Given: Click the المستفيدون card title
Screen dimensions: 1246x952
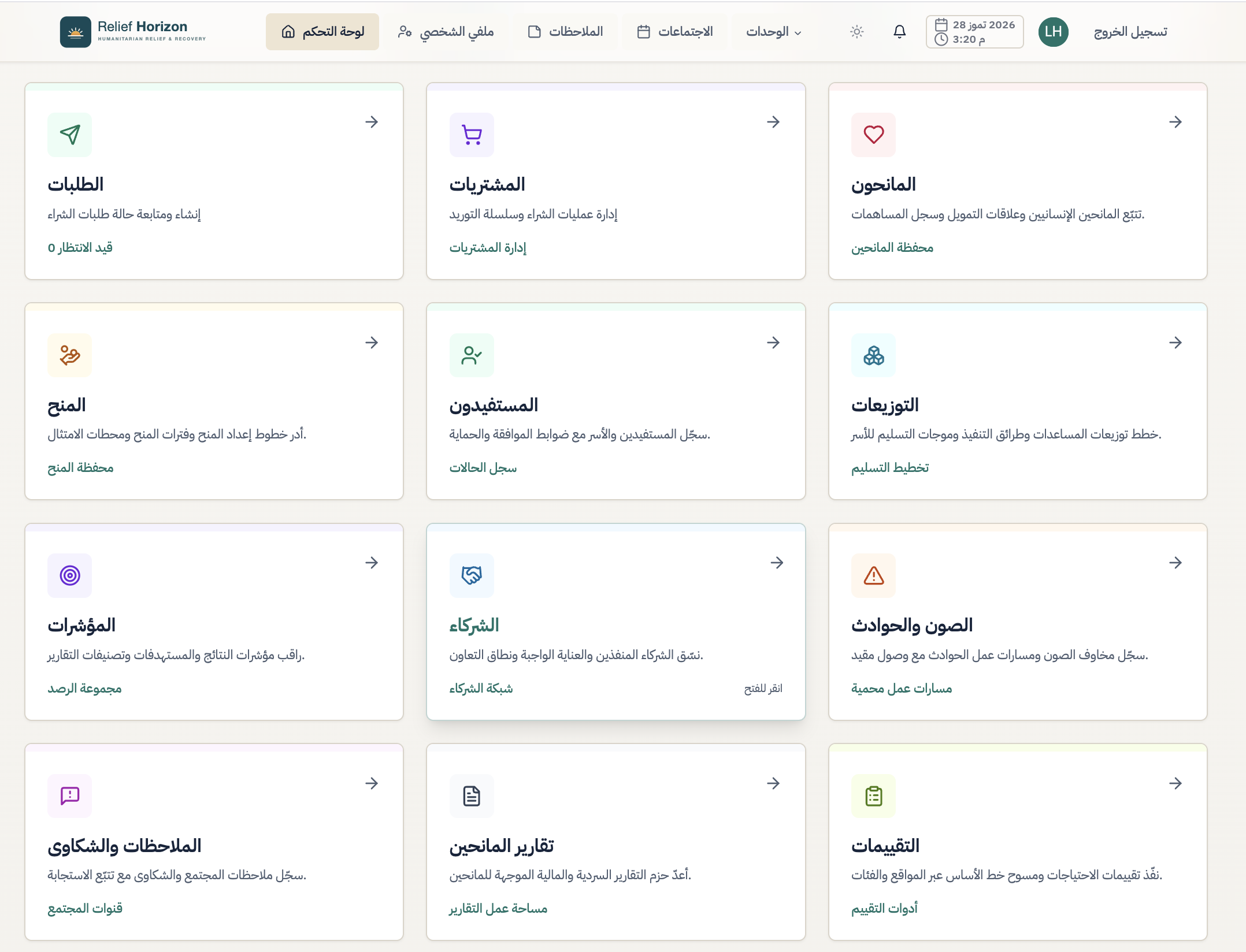Looking at the screenshot, I should (x=494, y=406).
